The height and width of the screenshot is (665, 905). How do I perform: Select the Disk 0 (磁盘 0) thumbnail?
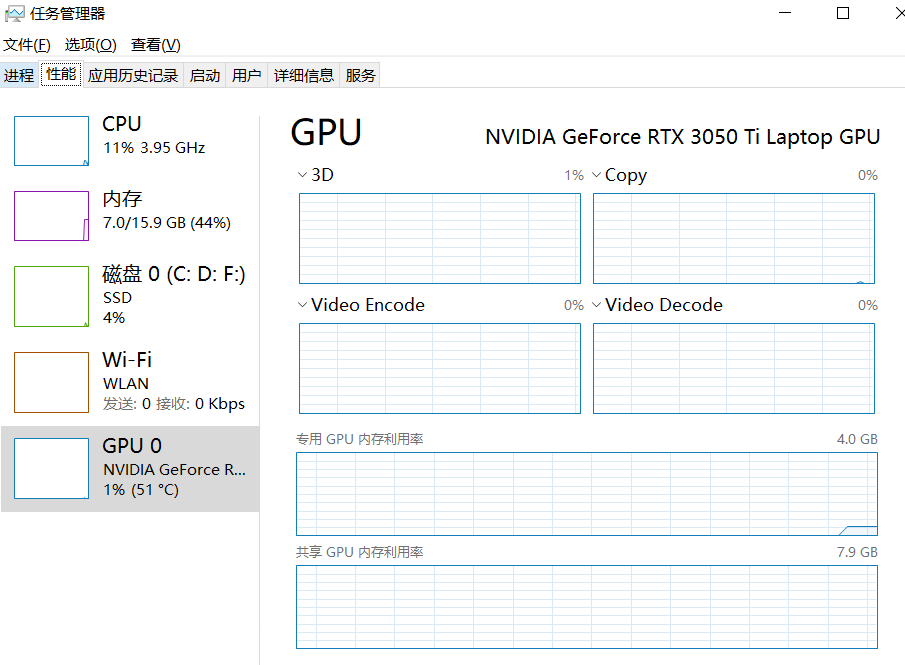pyautogui.click(x=51, y=296)
